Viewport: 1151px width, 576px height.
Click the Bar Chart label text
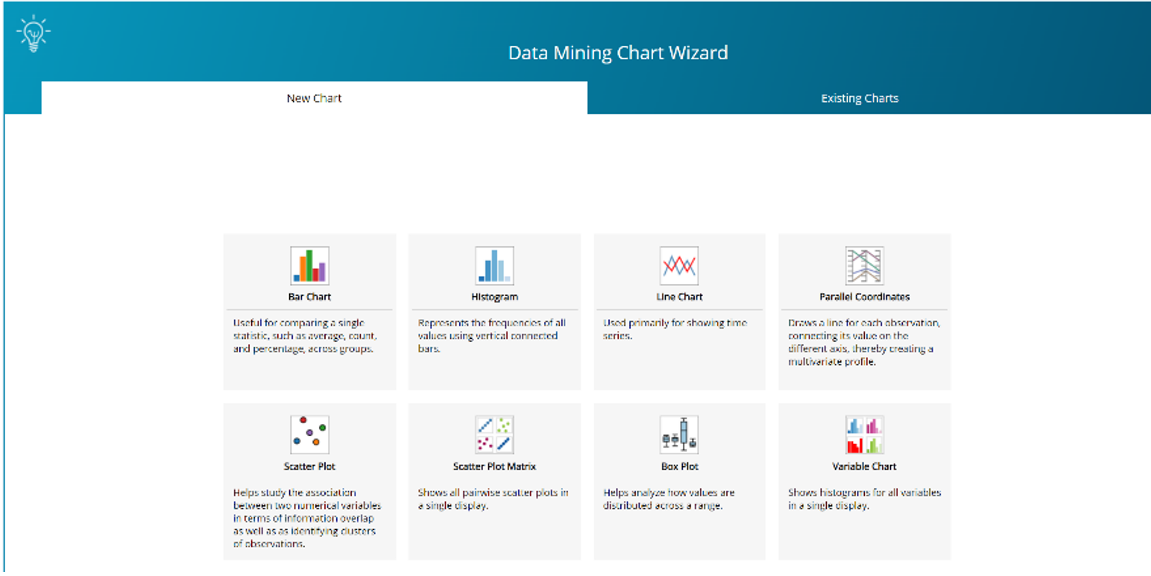point(309,296)
